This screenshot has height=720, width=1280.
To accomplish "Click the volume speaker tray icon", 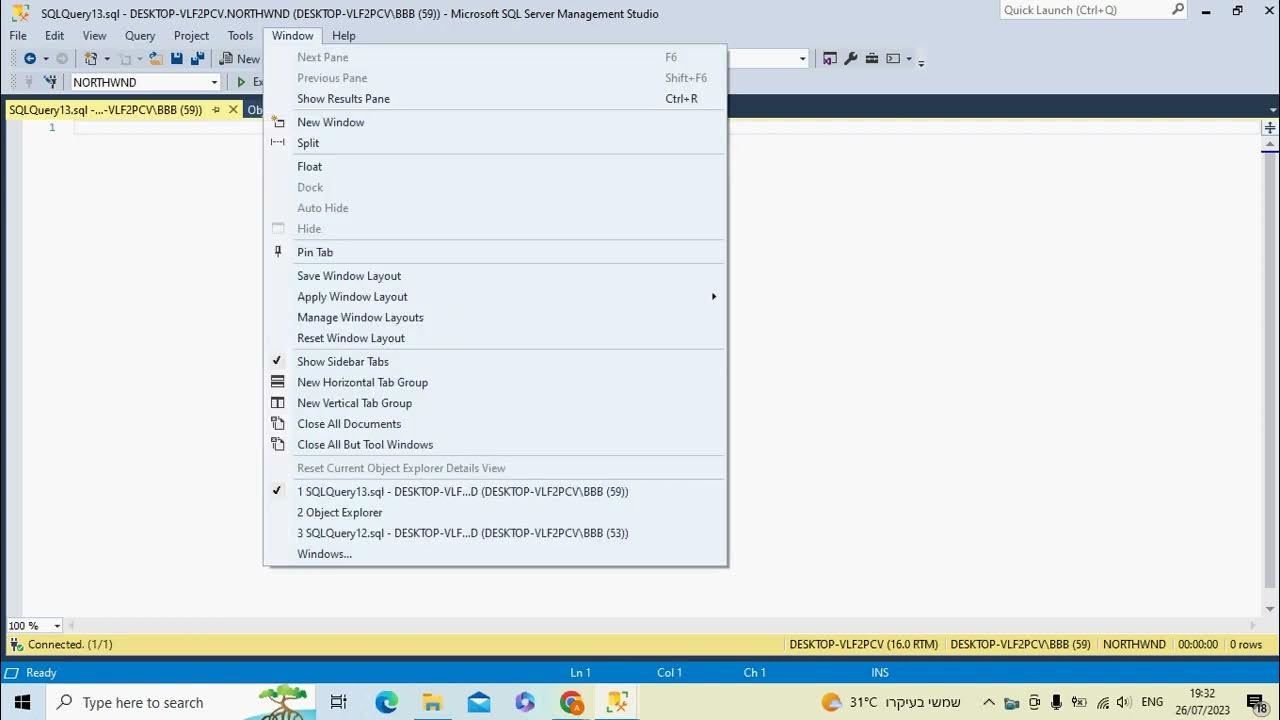I will click(1123, 702).
